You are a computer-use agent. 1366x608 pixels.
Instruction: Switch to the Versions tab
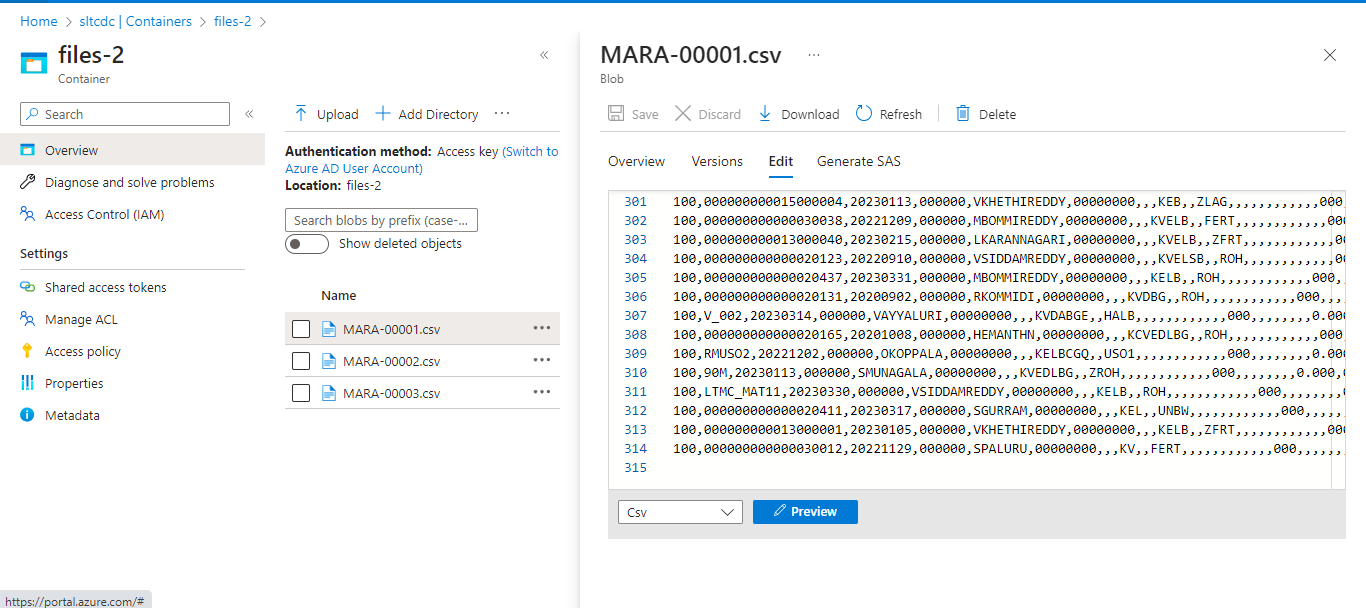coord(717,161)
